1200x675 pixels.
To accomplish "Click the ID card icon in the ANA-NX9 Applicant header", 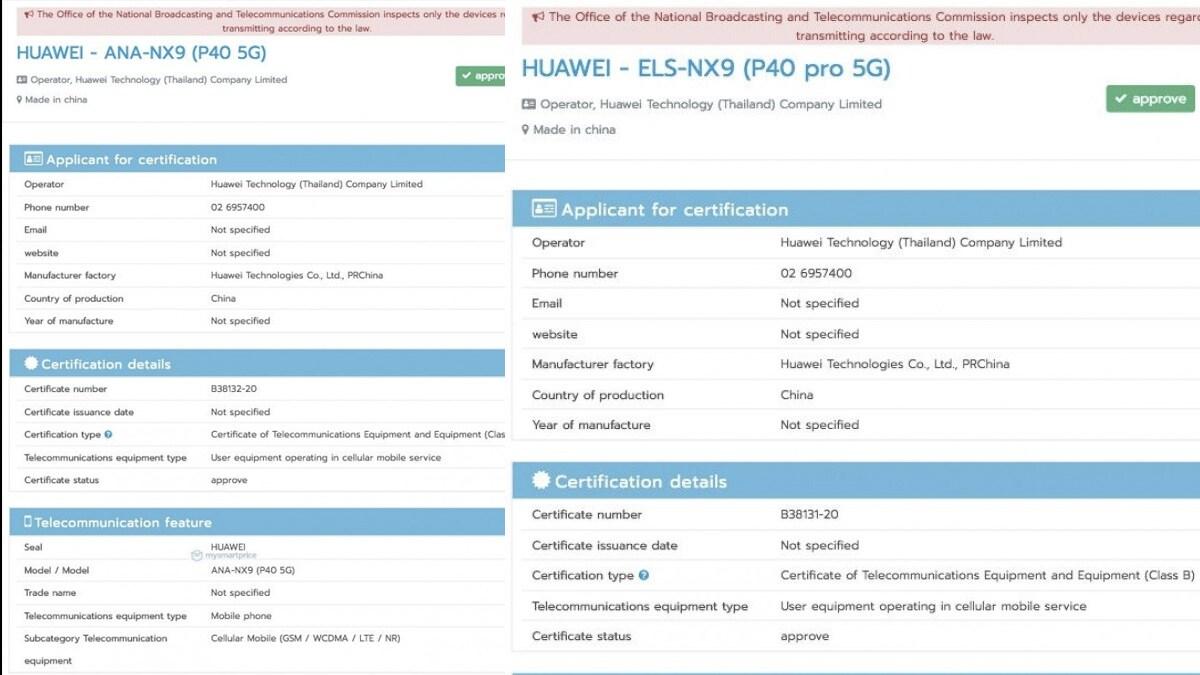I will [33, 159].
